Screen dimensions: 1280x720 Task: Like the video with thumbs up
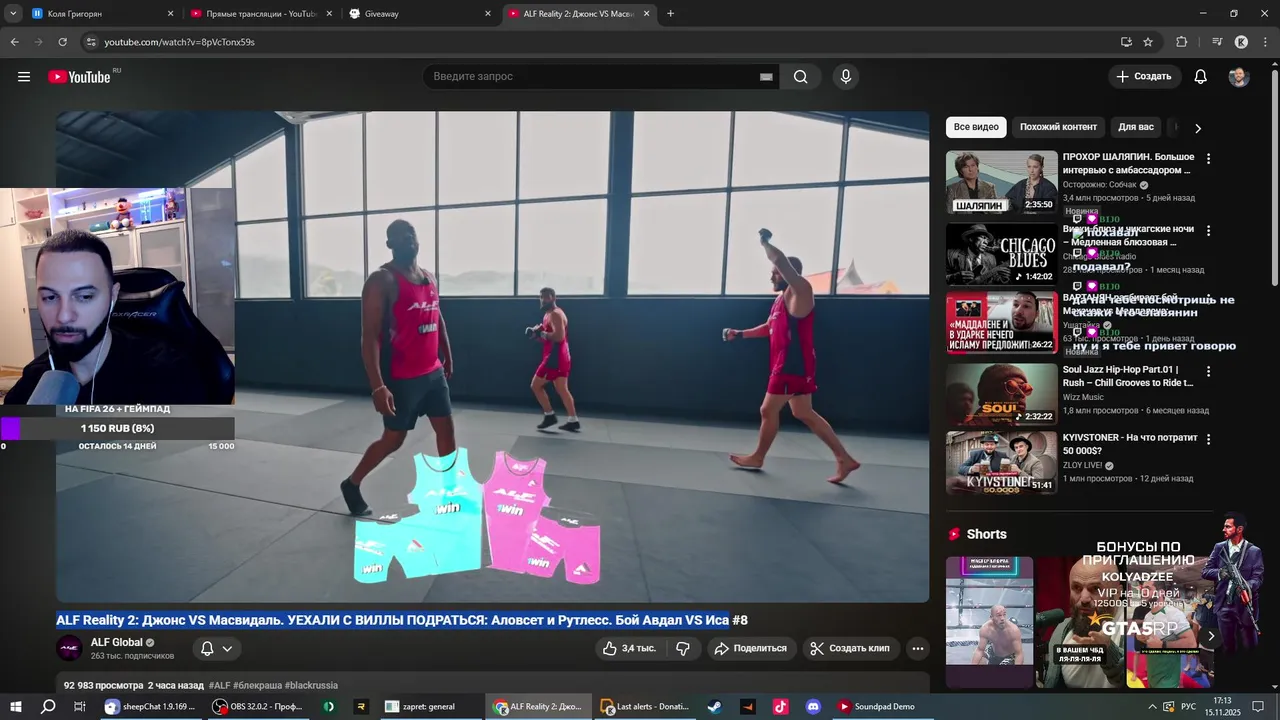[x=628, y=648]
